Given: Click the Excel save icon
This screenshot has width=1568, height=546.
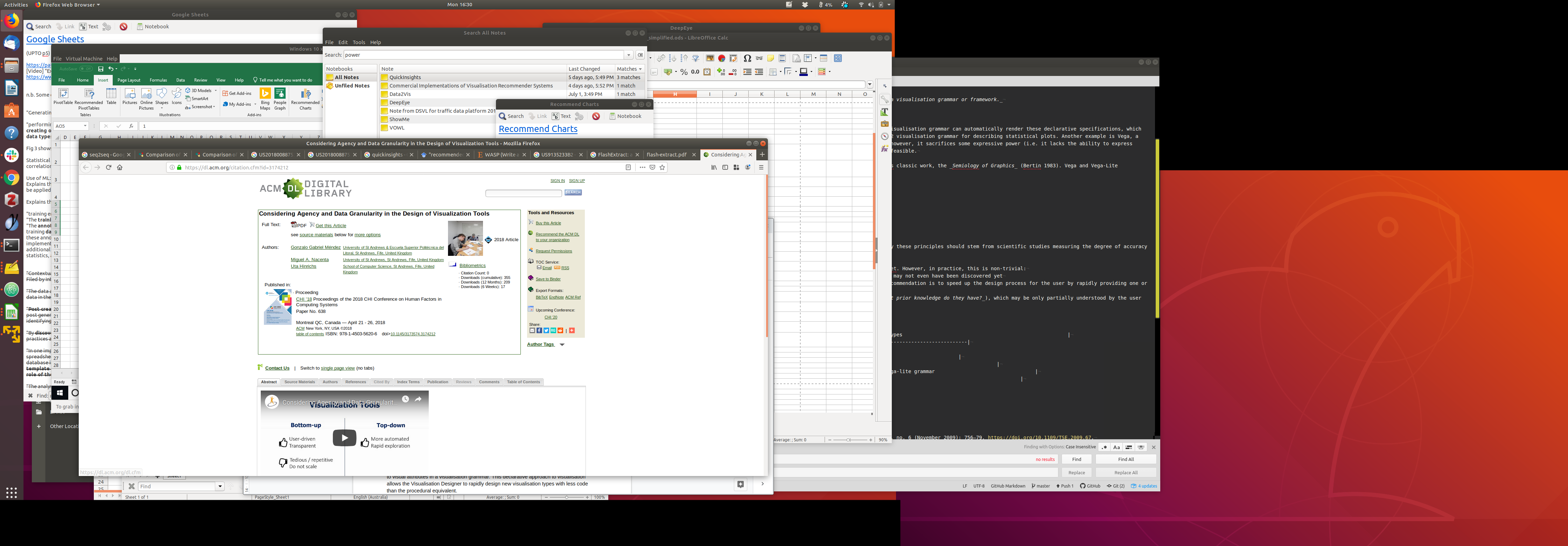Looking at the screenshot, I should click(x=100, y=69).
